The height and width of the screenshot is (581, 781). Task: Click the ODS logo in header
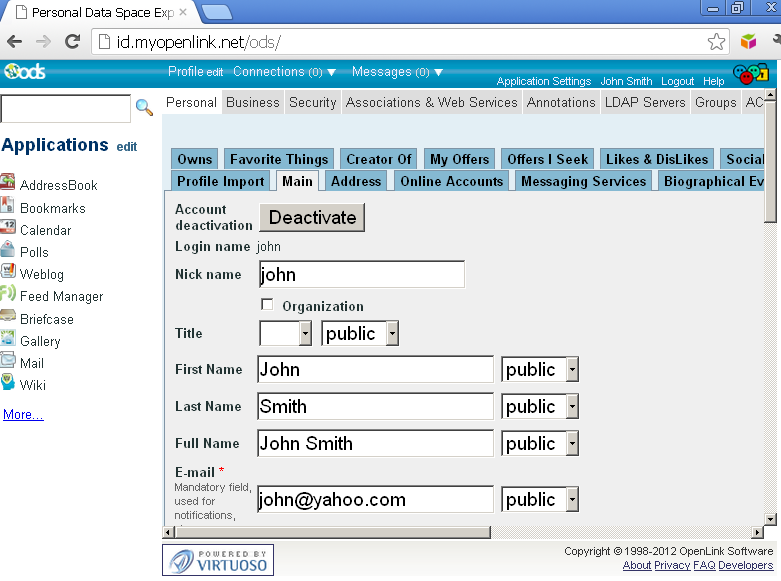24,72
